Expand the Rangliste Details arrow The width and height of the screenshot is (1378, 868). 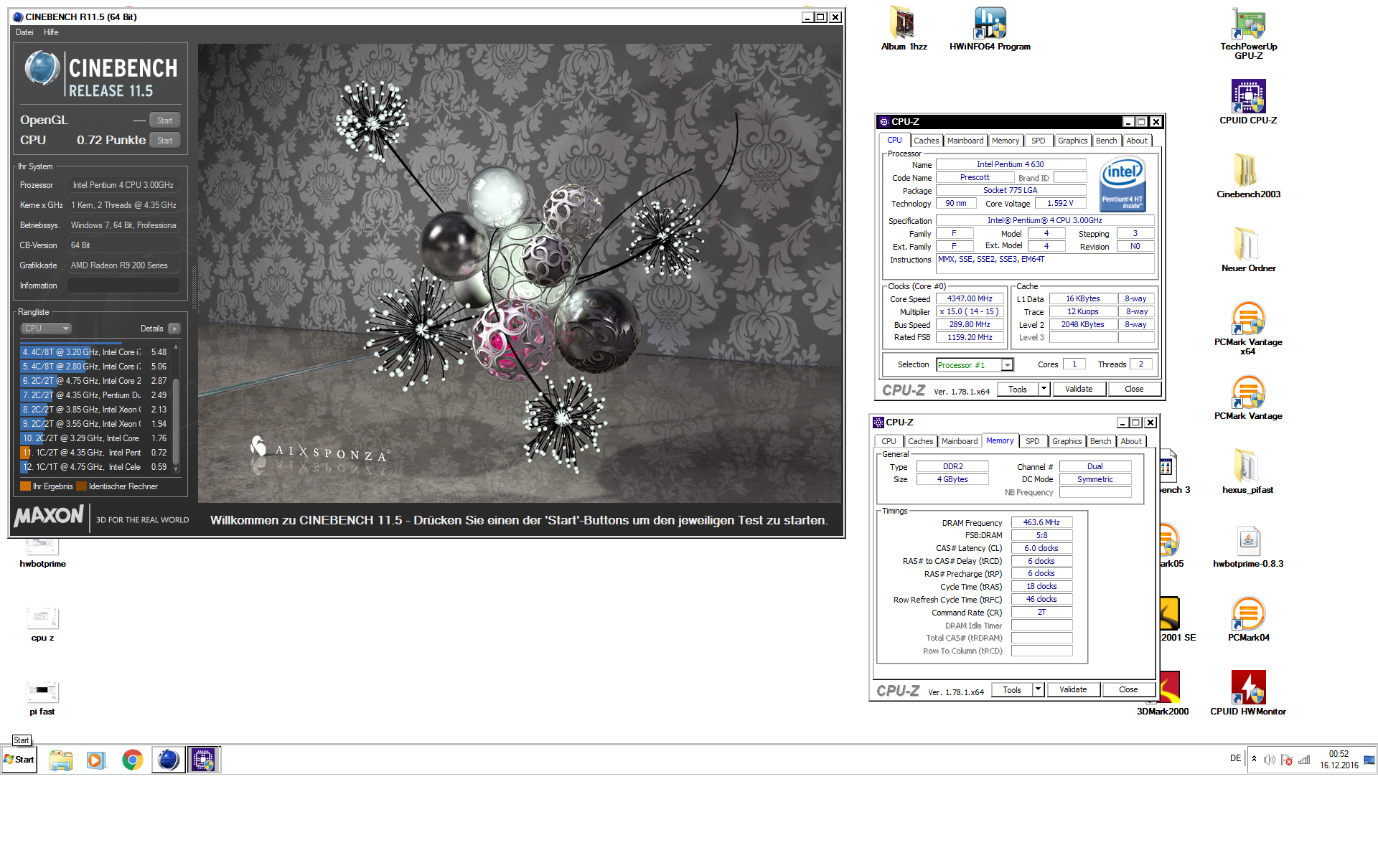[x=174, y=329]
